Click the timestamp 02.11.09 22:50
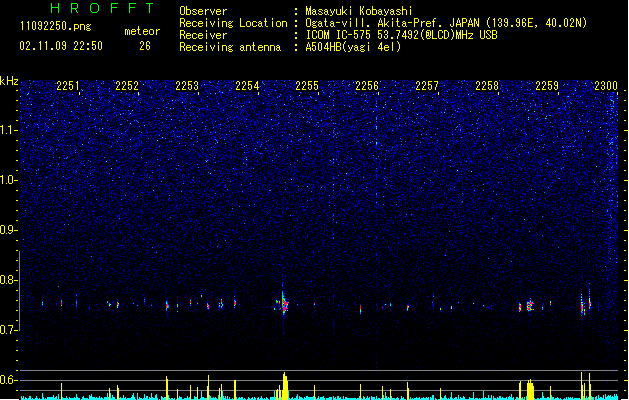 [61, 46]
